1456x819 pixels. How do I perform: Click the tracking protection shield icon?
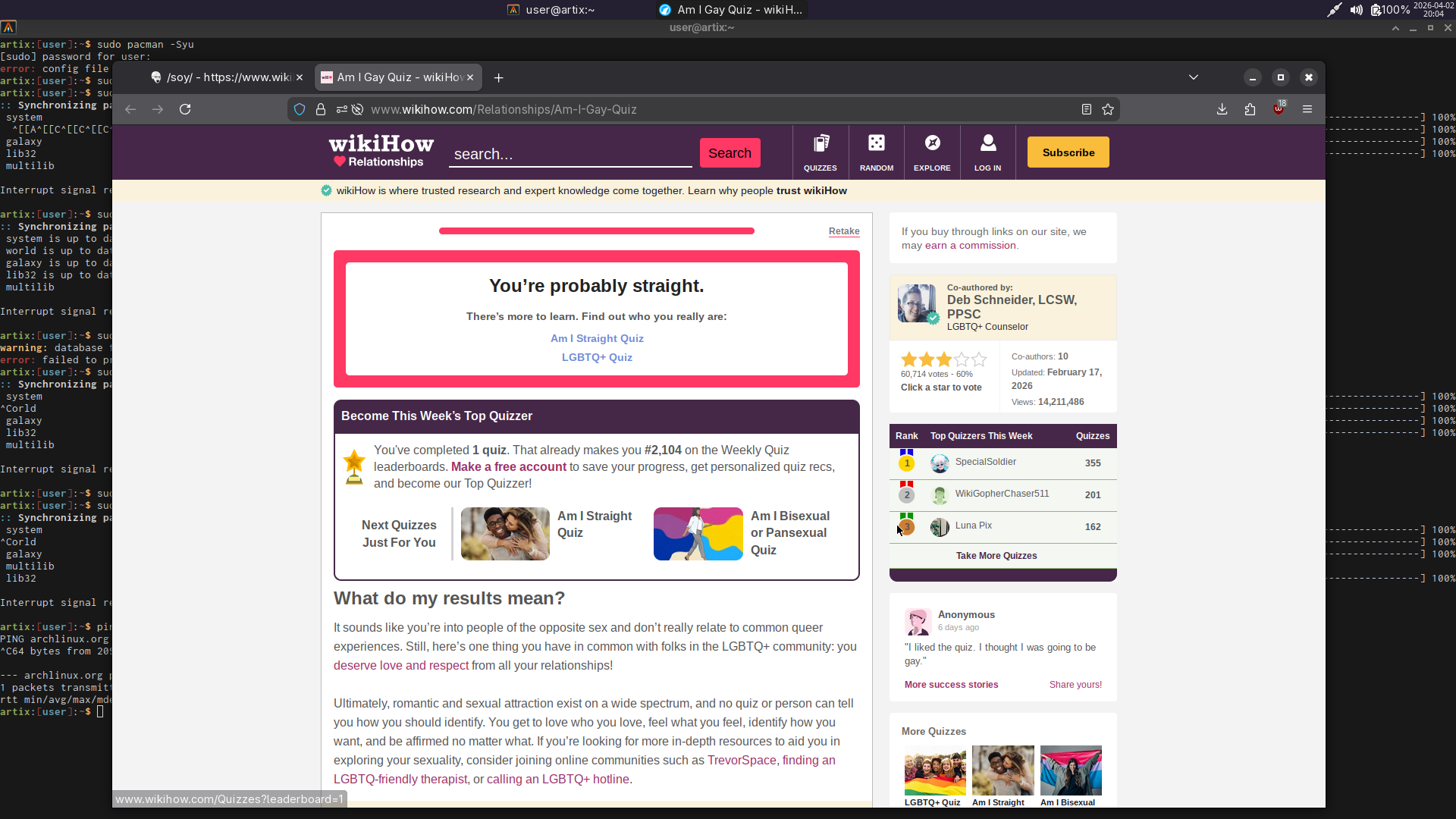tap(300, 109)
